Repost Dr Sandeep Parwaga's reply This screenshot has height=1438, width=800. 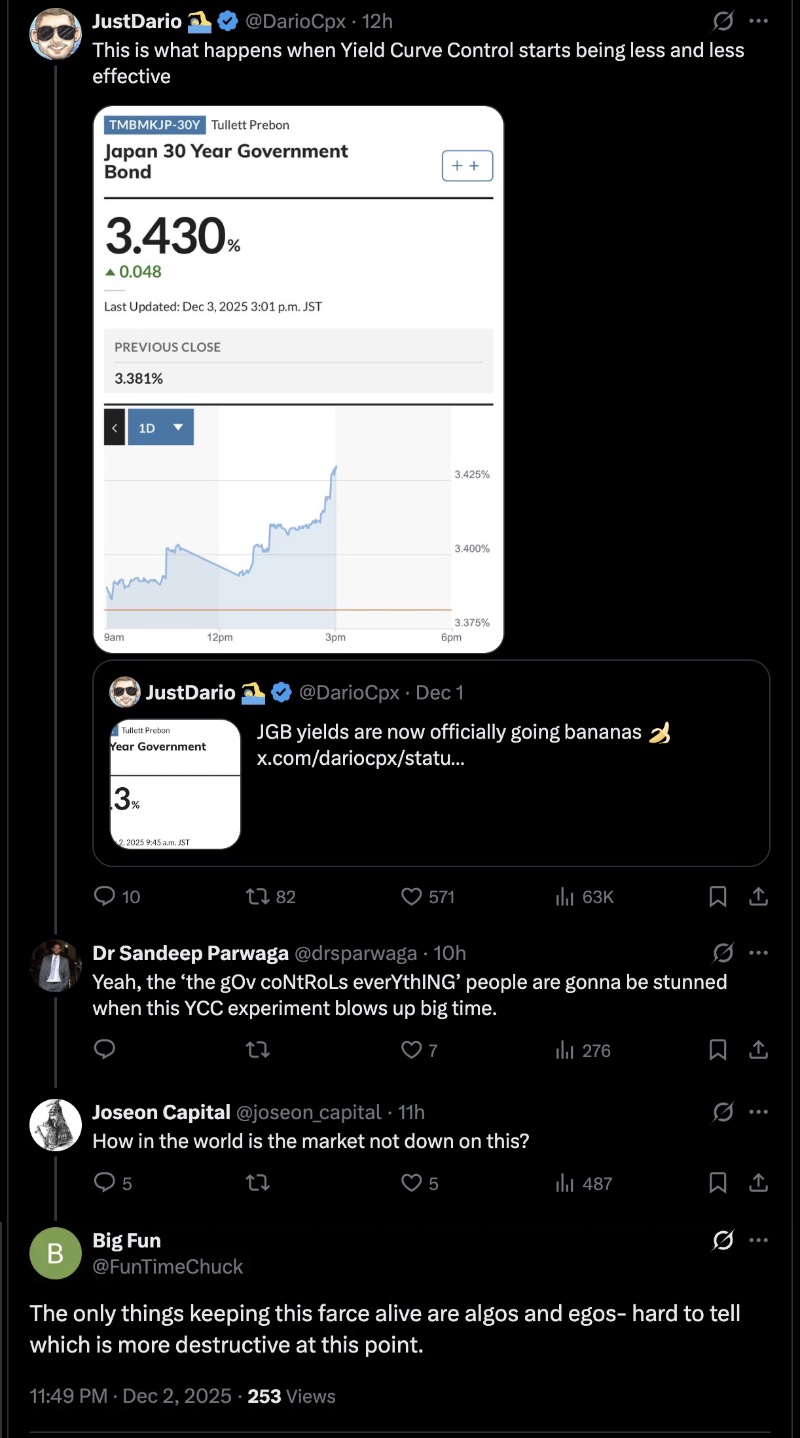tap(259, 1050)
